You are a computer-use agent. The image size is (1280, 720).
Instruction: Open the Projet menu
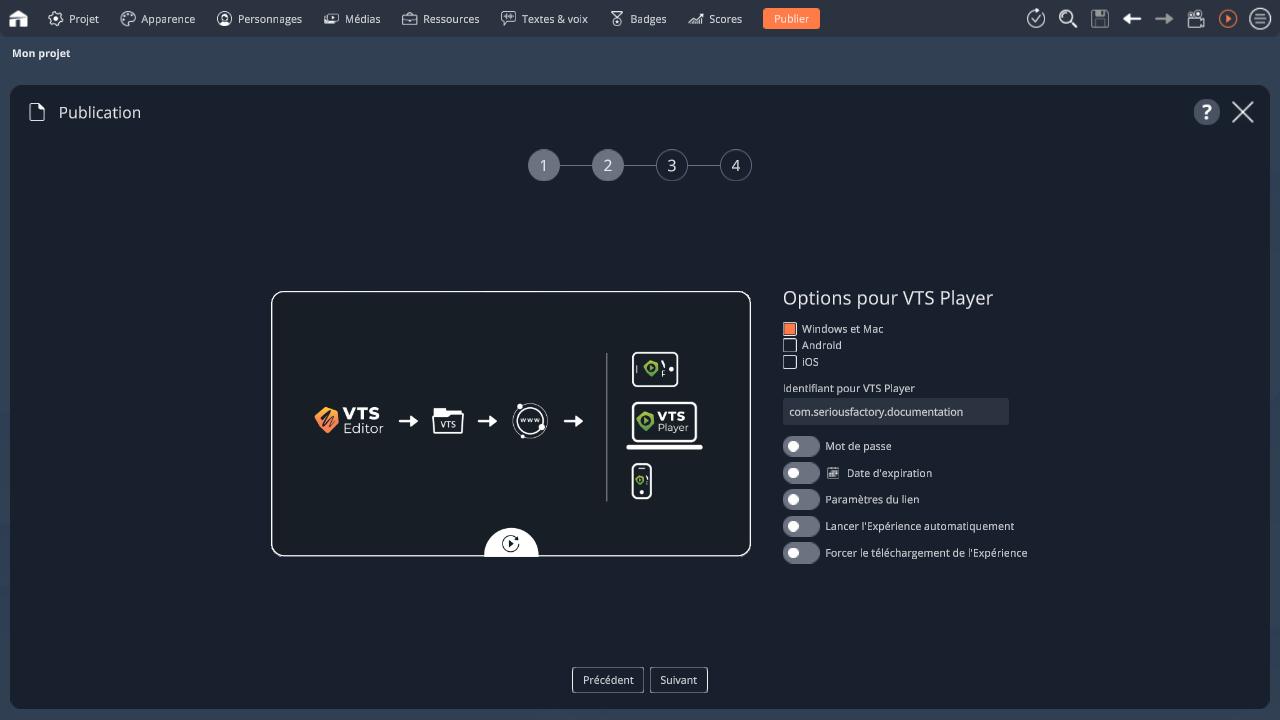73,18
